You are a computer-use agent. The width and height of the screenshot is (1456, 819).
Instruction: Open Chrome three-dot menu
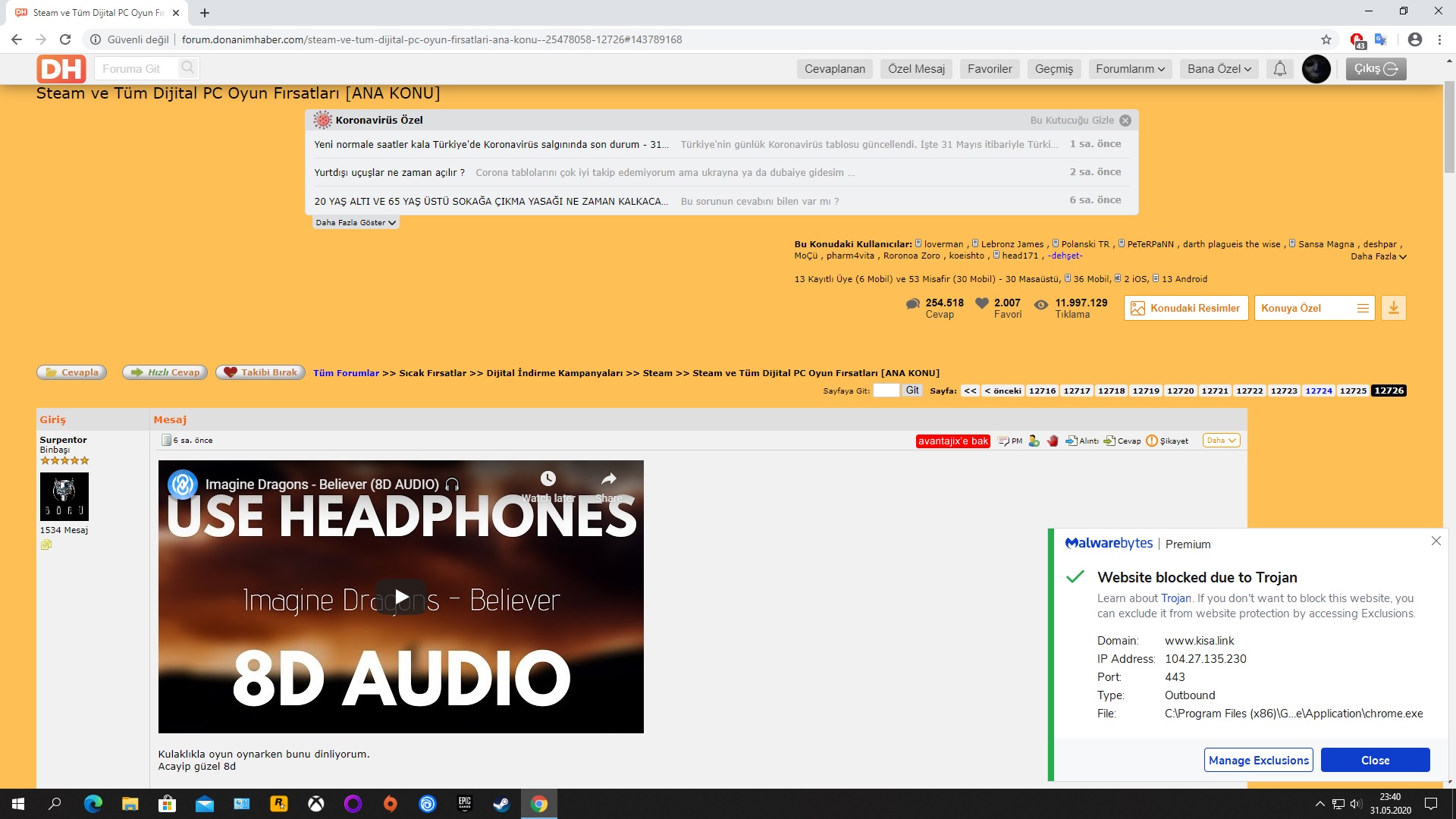(1439, 39)
